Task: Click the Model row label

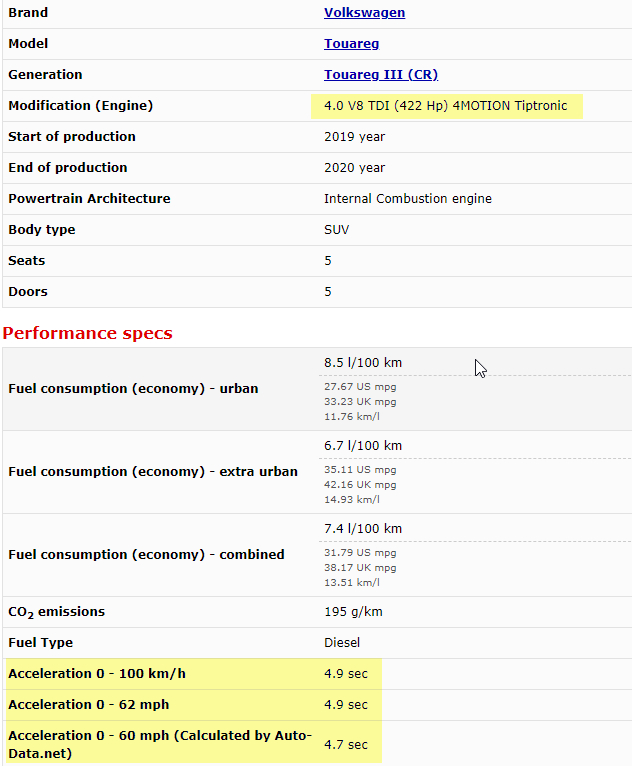Action: tap(28, 44)
